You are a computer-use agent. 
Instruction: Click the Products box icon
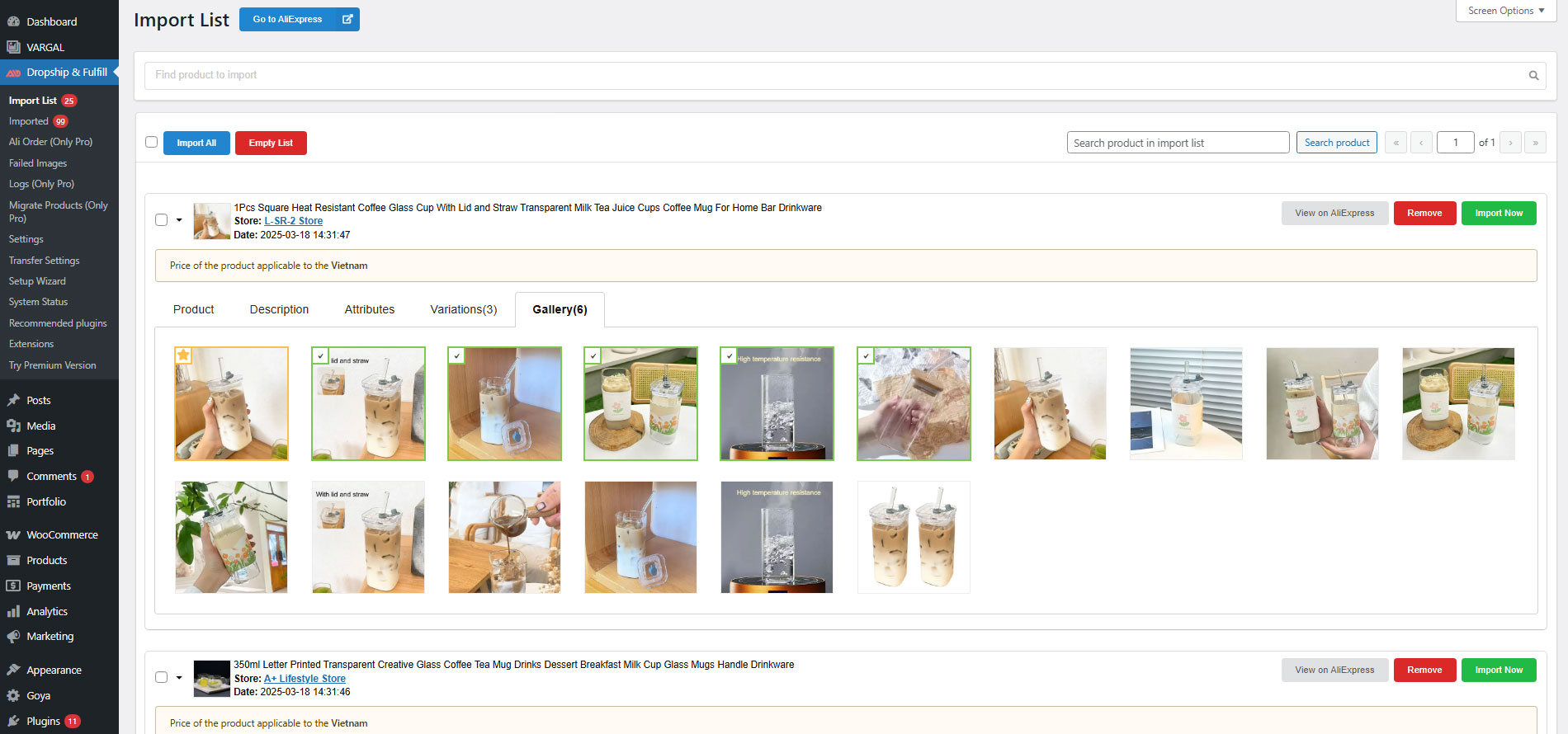13,560
